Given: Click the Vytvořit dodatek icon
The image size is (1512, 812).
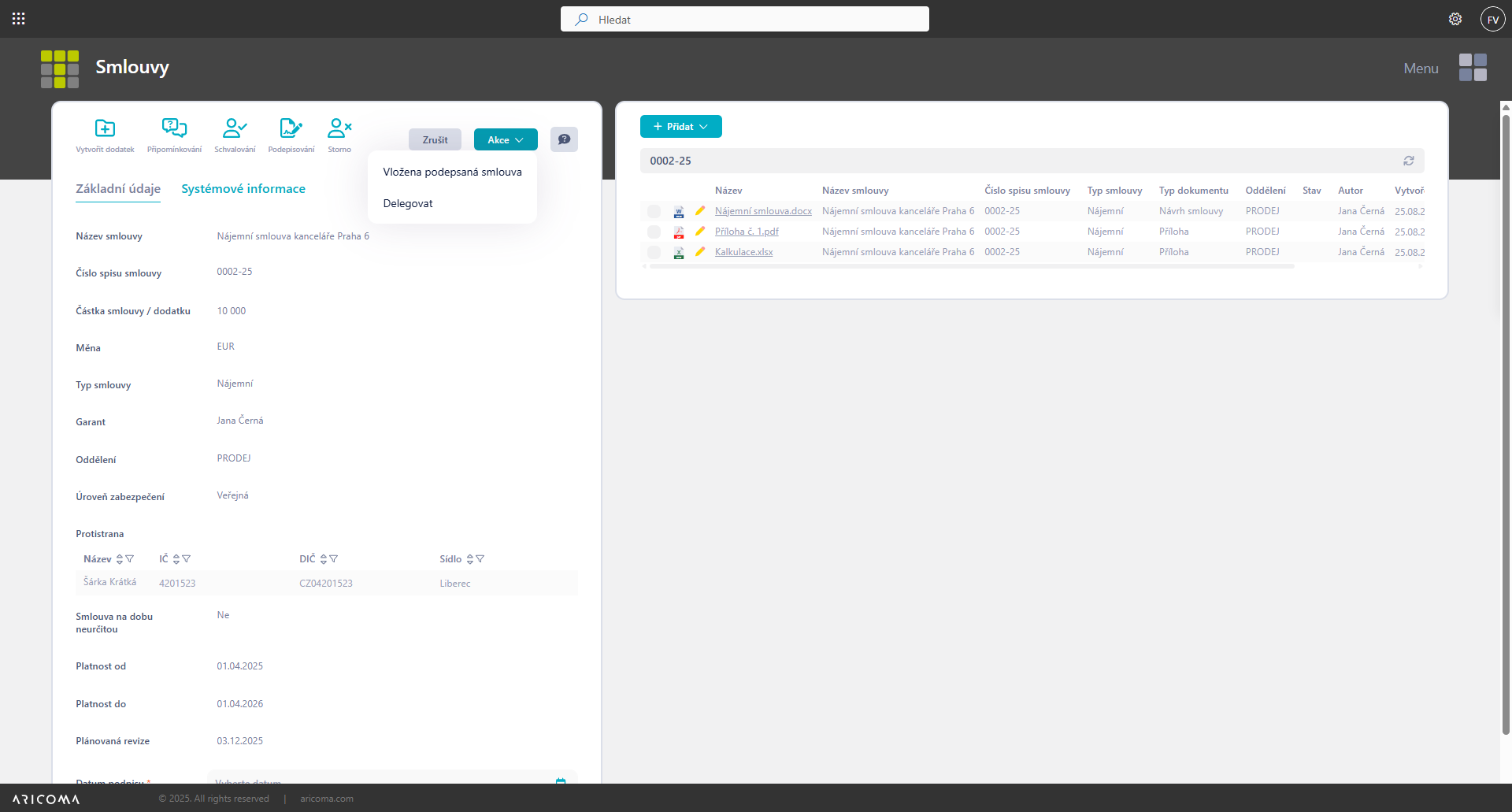Looking at the screenshot, I should (x=105, y=128).
